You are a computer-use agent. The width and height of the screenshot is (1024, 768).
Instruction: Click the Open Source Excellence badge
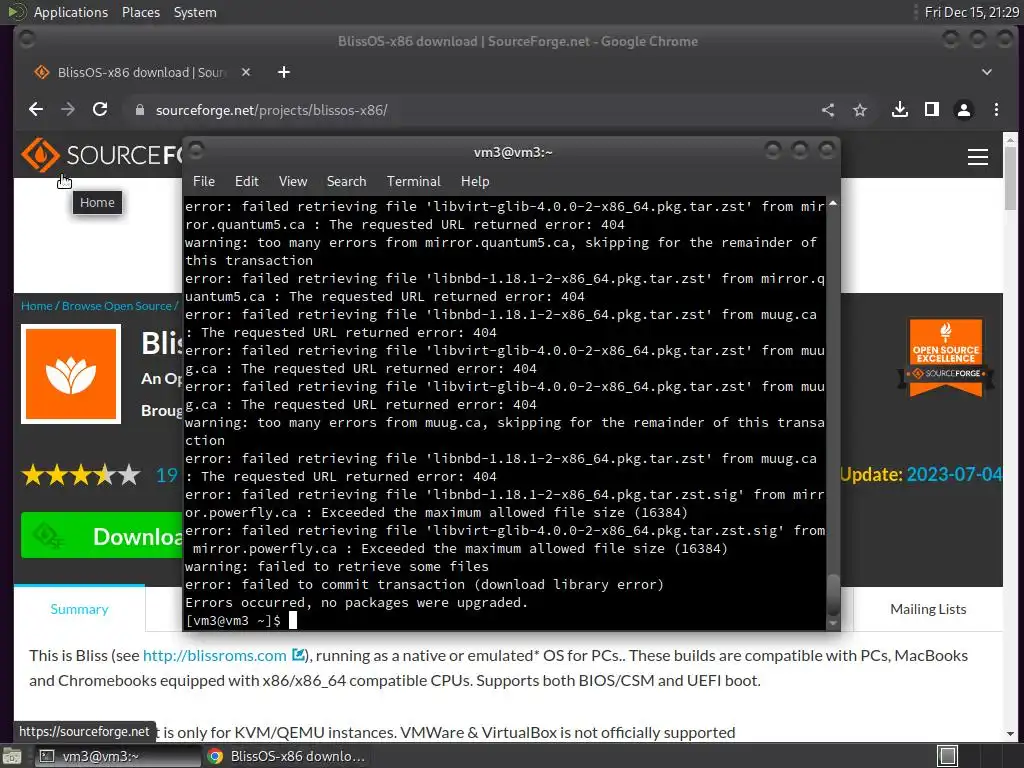point(946,358)
